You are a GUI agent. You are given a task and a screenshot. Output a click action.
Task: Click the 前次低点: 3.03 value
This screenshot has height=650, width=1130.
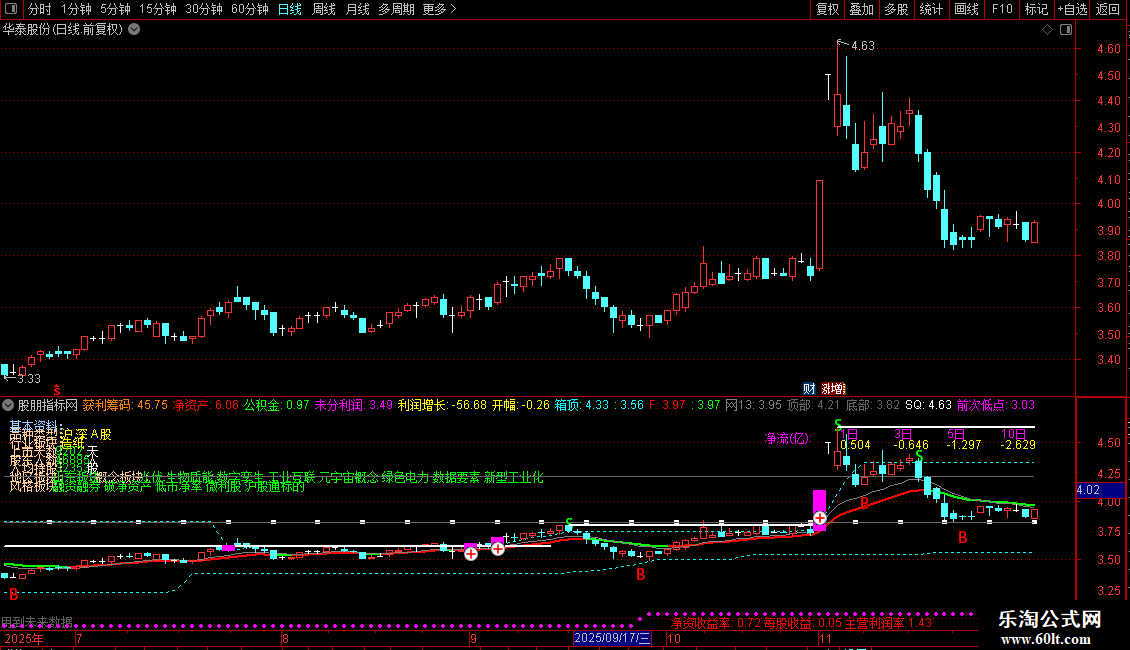tap(995, 405)
